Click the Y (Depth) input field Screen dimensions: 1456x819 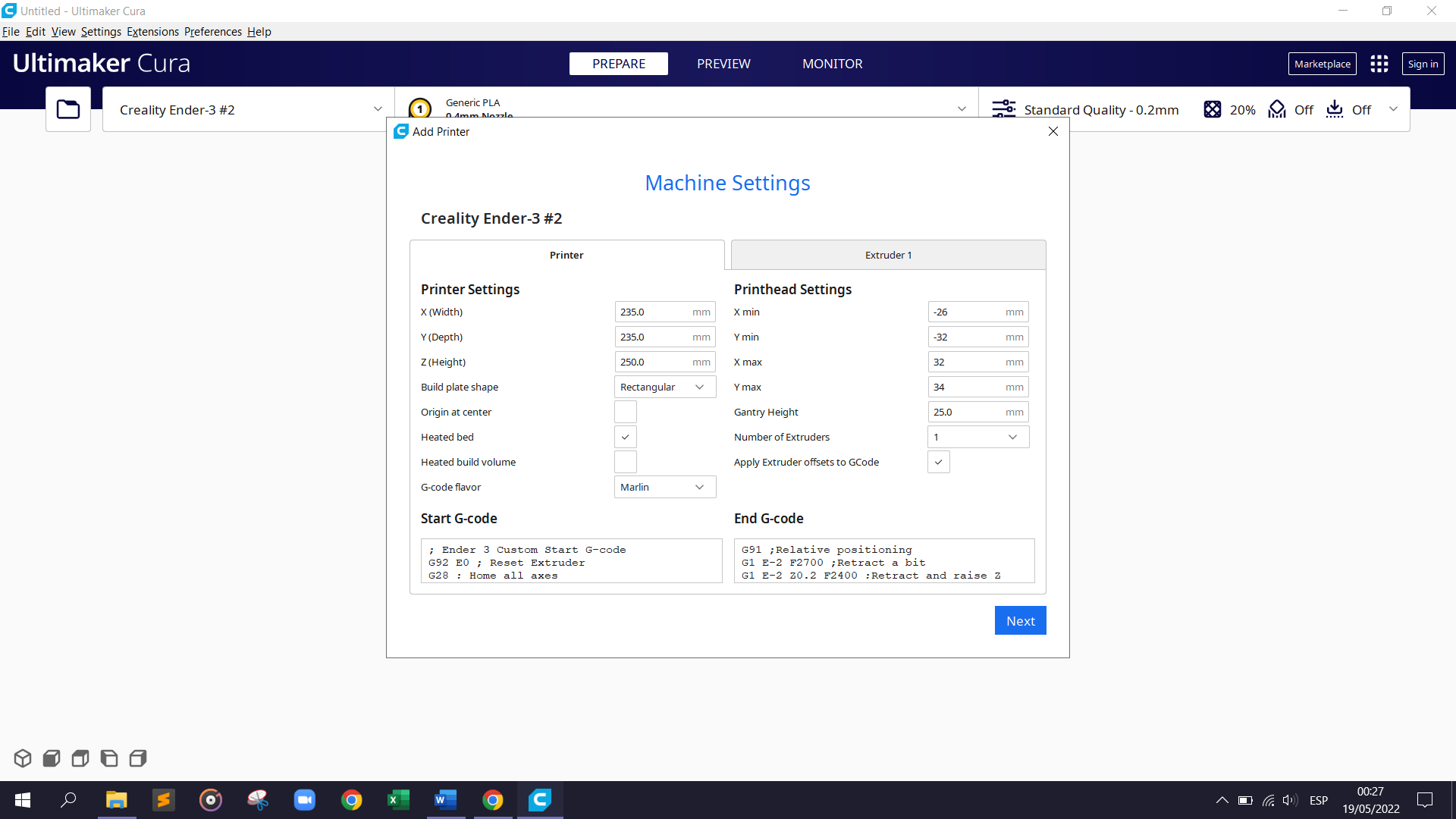[665, 337]
